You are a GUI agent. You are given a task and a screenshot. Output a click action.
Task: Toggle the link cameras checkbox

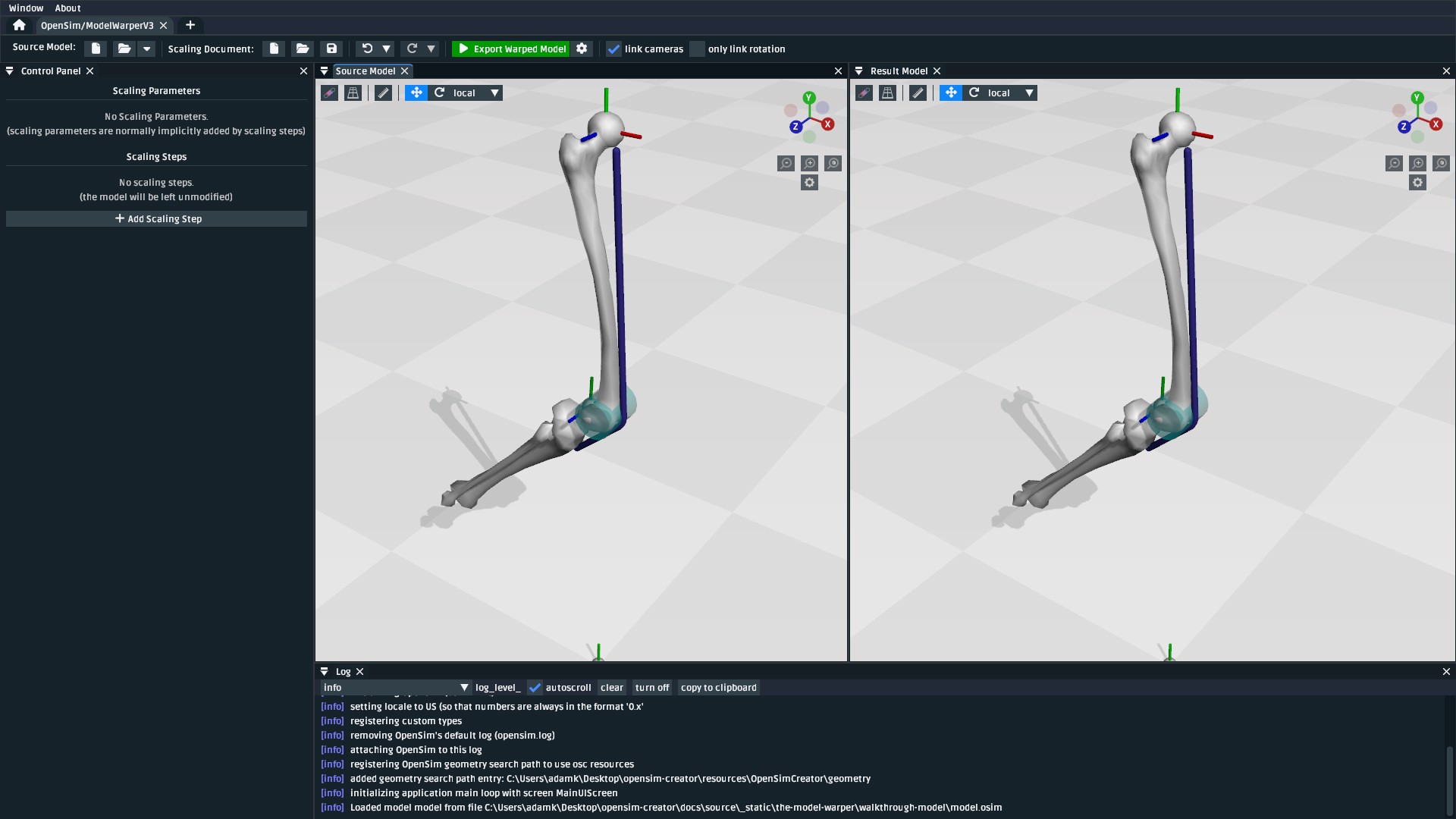click(x=614, y=49)
